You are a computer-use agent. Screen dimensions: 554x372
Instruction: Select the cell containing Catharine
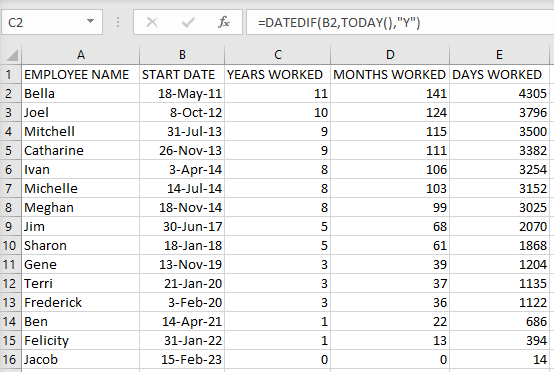click(81, 150)
